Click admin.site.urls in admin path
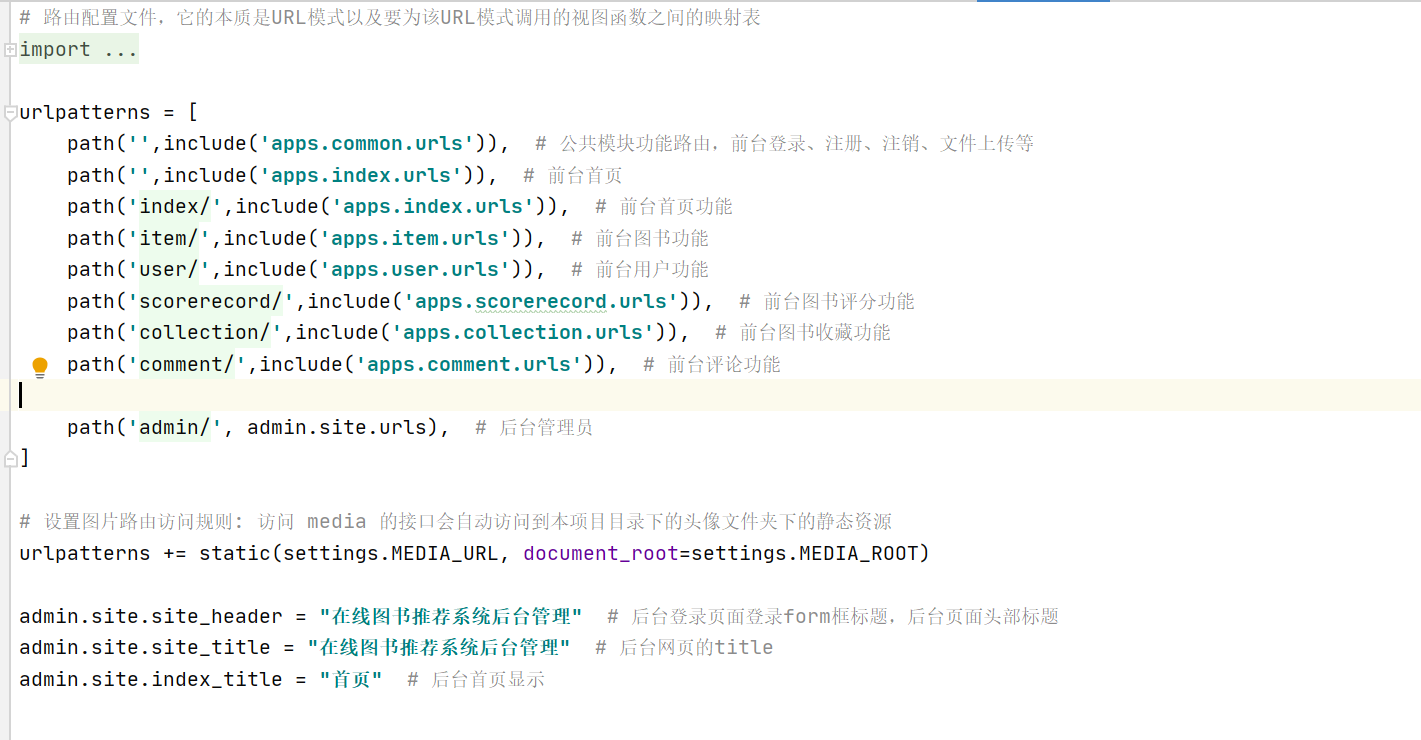The height and width of the screenshot is (740, 1421). coord(337,427)
